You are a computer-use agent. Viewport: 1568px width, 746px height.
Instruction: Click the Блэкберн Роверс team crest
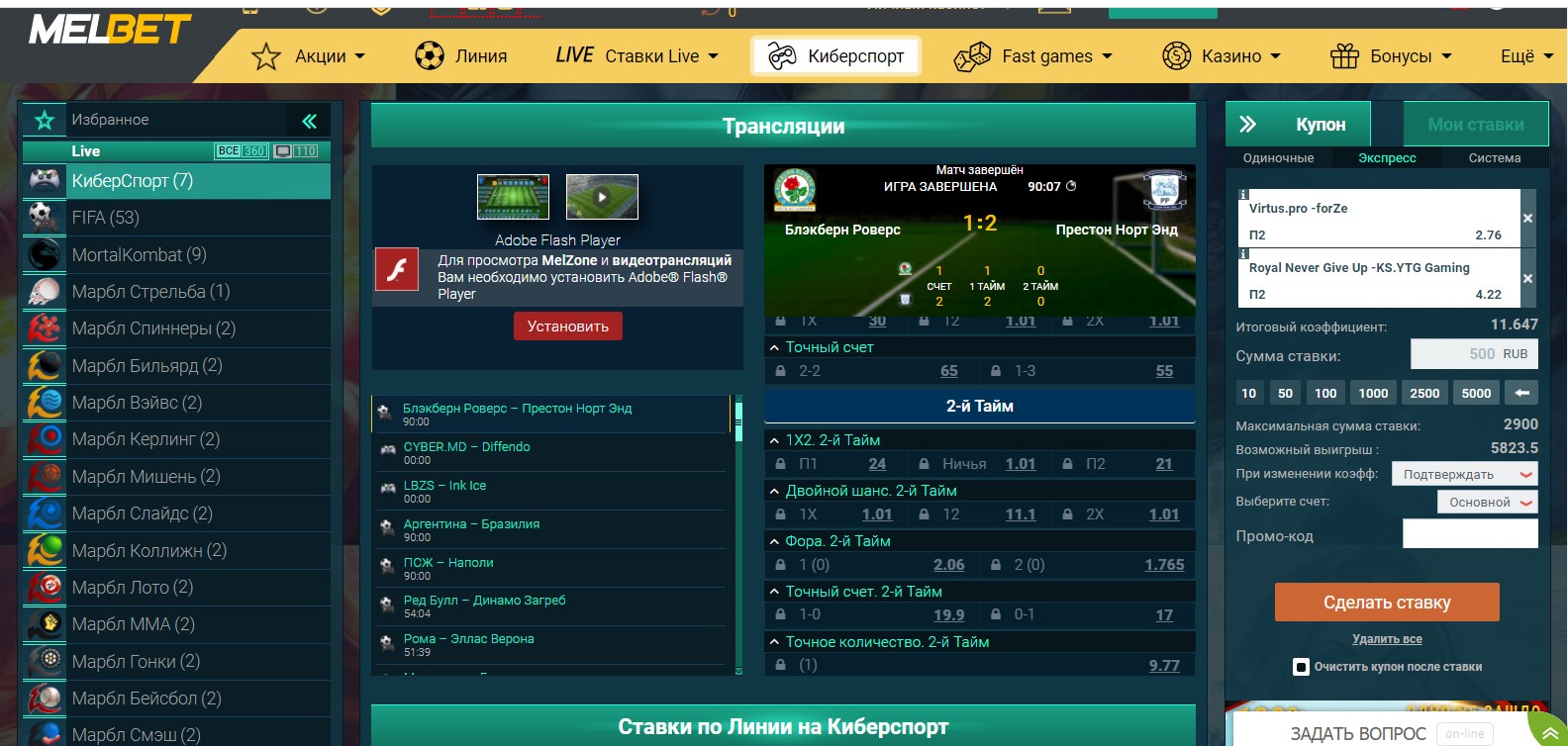[x=794, y=190]
